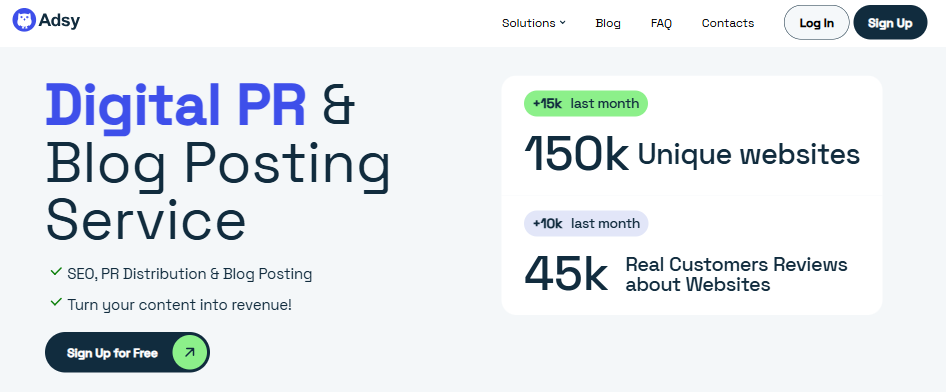This screenshot has height=392, width=946.
Task: Click Sign Up for Free button
Action: point(127,353)
